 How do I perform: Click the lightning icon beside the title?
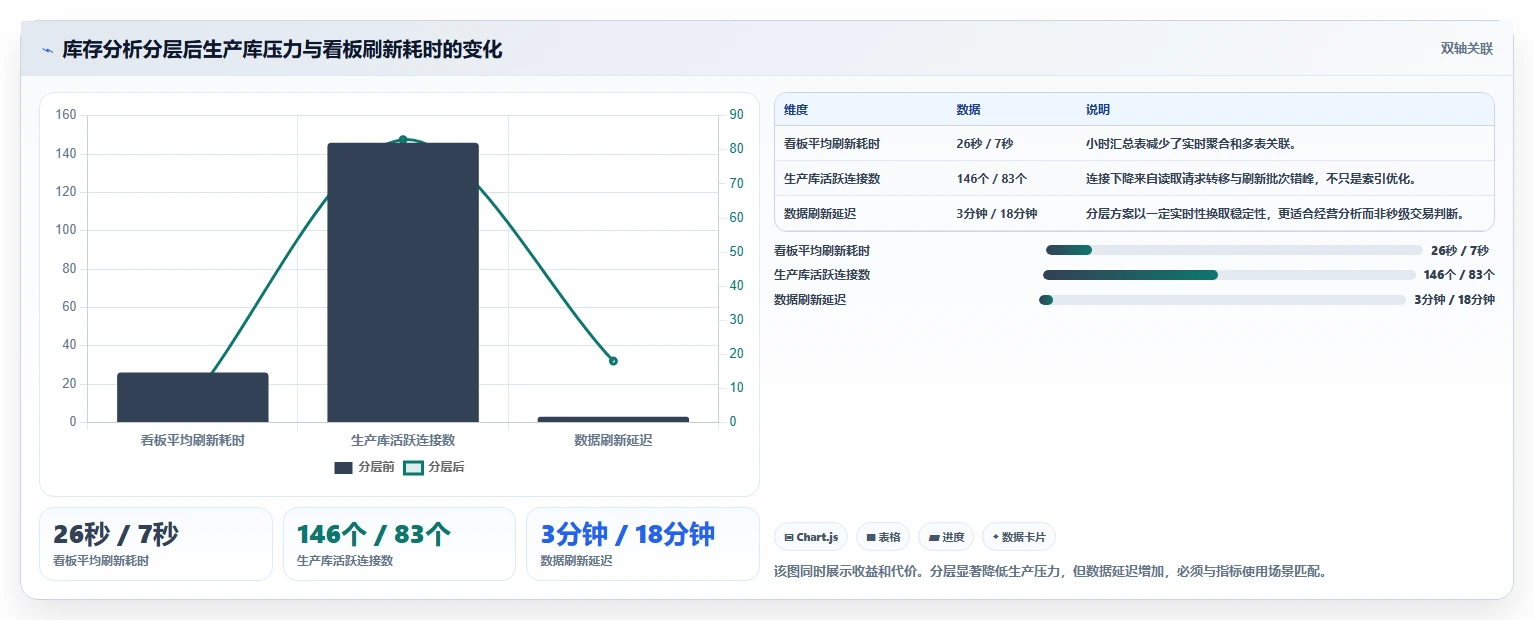click(47, 50)
